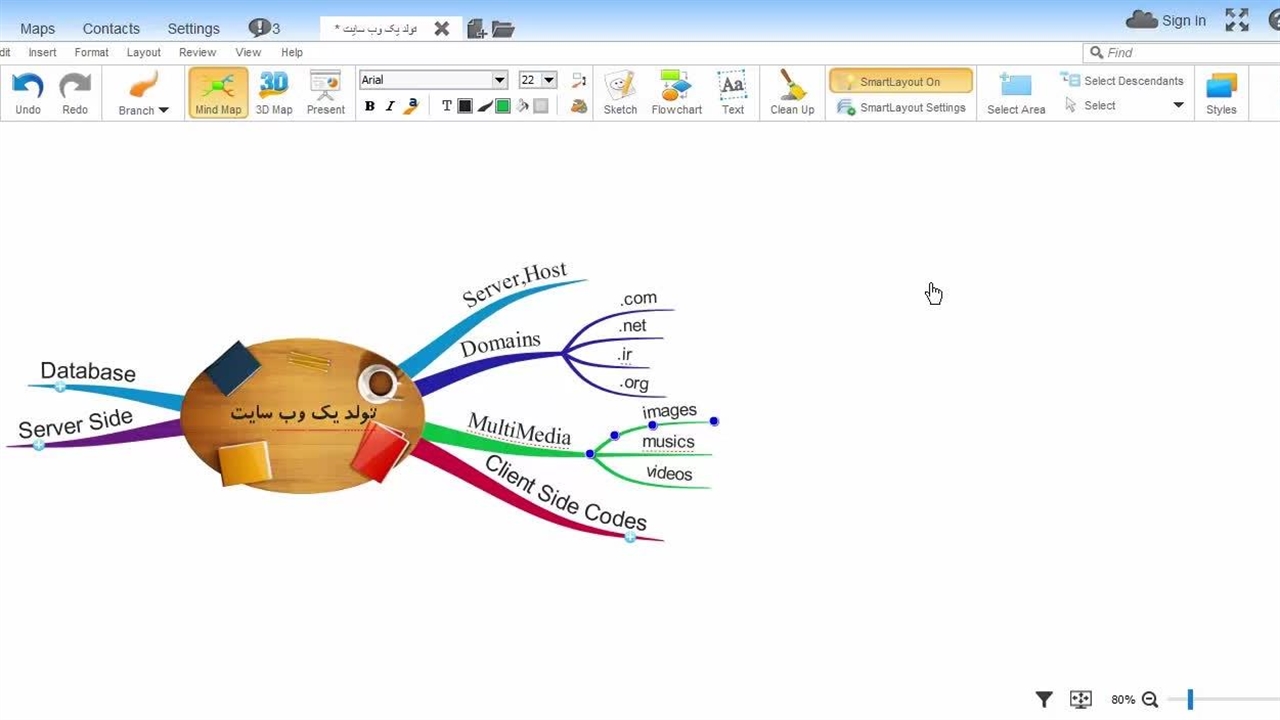Open an existing map folder icon

pyautogui.click(x=503, y=29)
